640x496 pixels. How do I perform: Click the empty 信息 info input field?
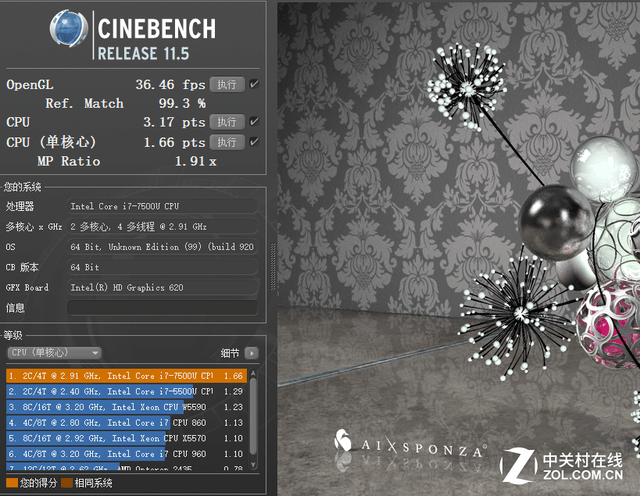[162, 308]
